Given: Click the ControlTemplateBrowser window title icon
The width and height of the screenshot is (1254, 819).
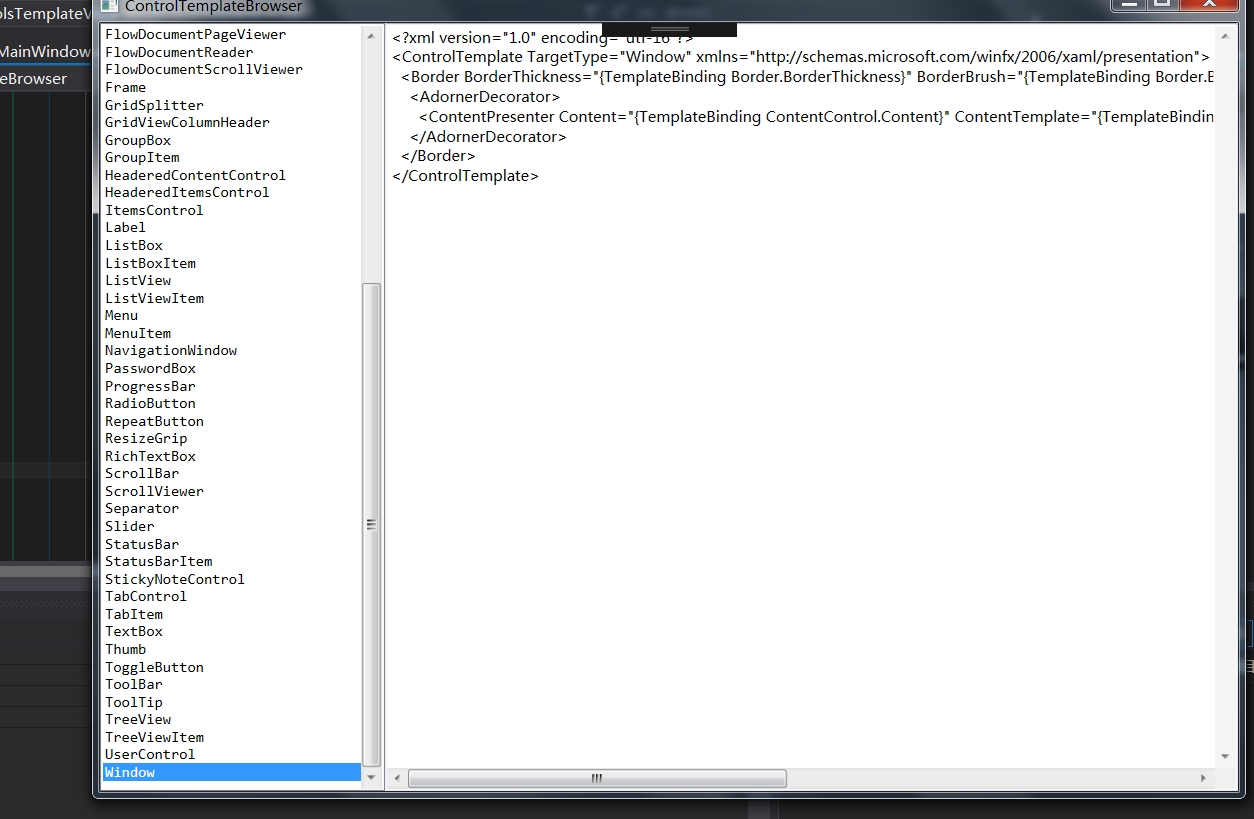Looking at the screenshot, I should tap(108, 6).
